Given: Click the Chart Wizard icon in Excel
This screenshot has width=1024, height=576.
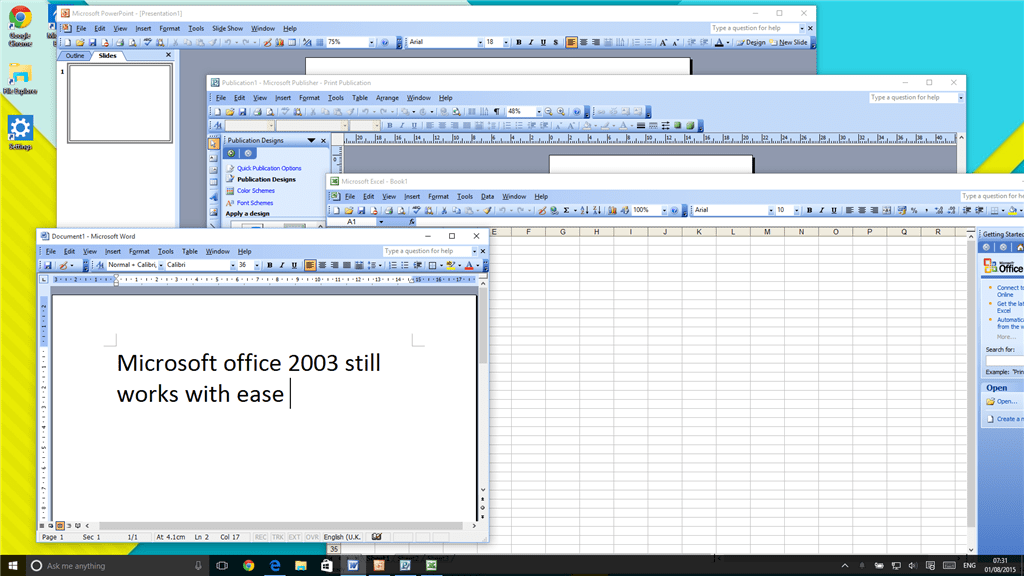Looking at the screenshot, I should (x=612, y=210).
